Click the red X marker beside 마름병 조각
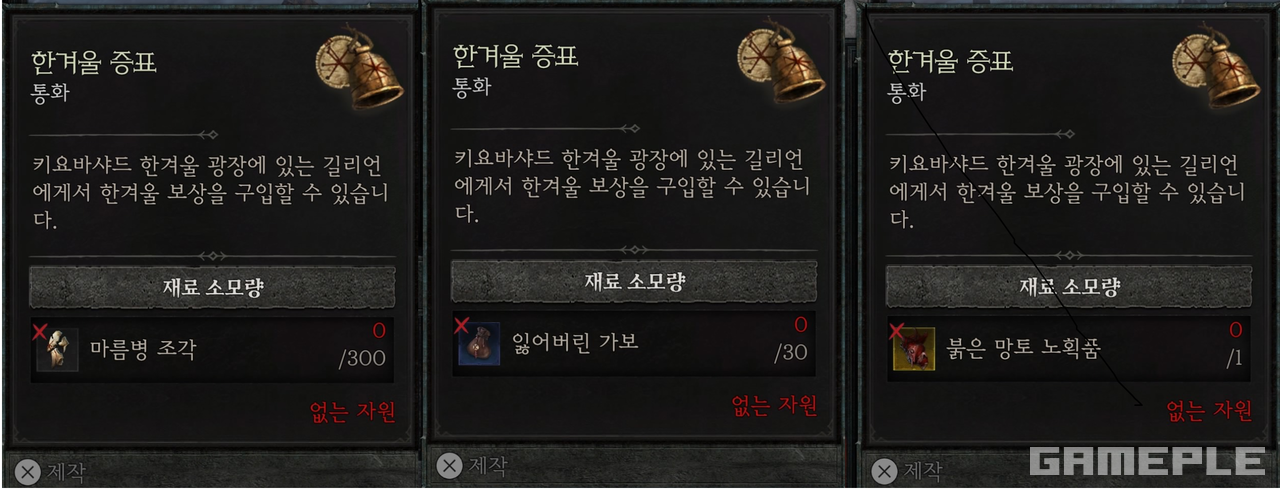1280x490 pixels. [39, 329]
